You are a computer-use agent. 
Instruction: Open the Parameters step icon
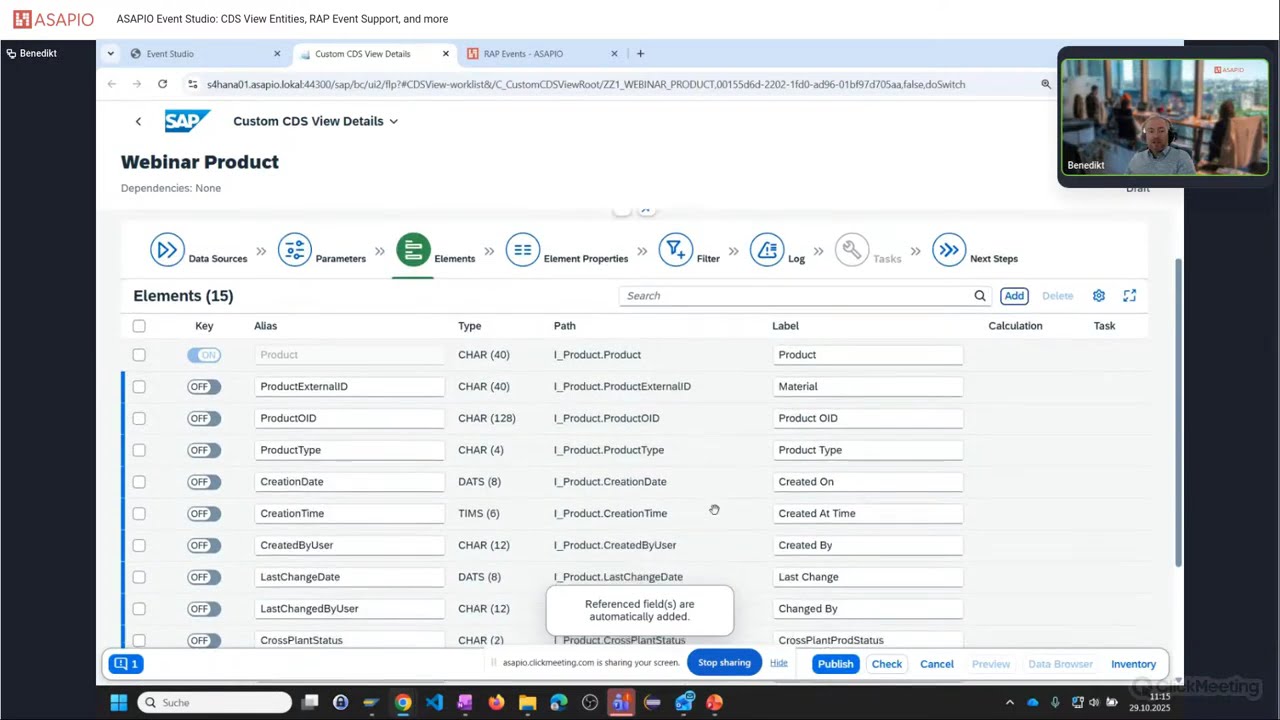295,249
